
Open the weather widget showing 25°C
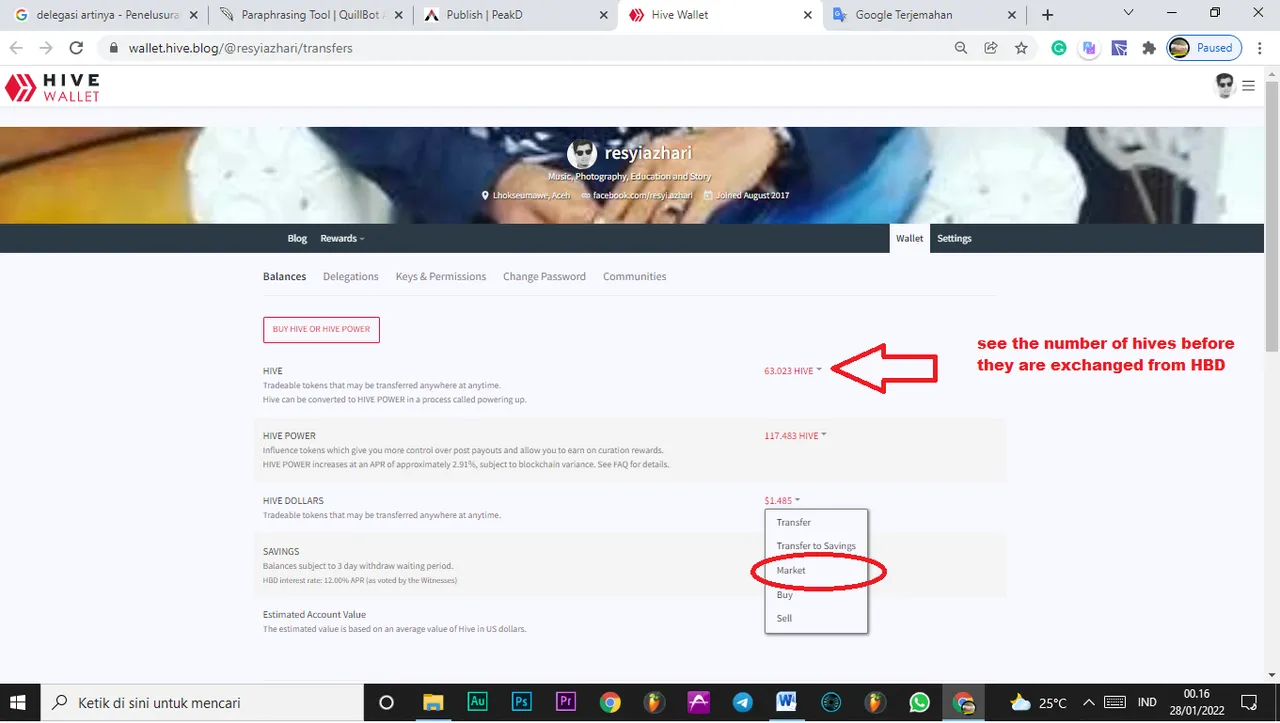(x=1038, y=702)
